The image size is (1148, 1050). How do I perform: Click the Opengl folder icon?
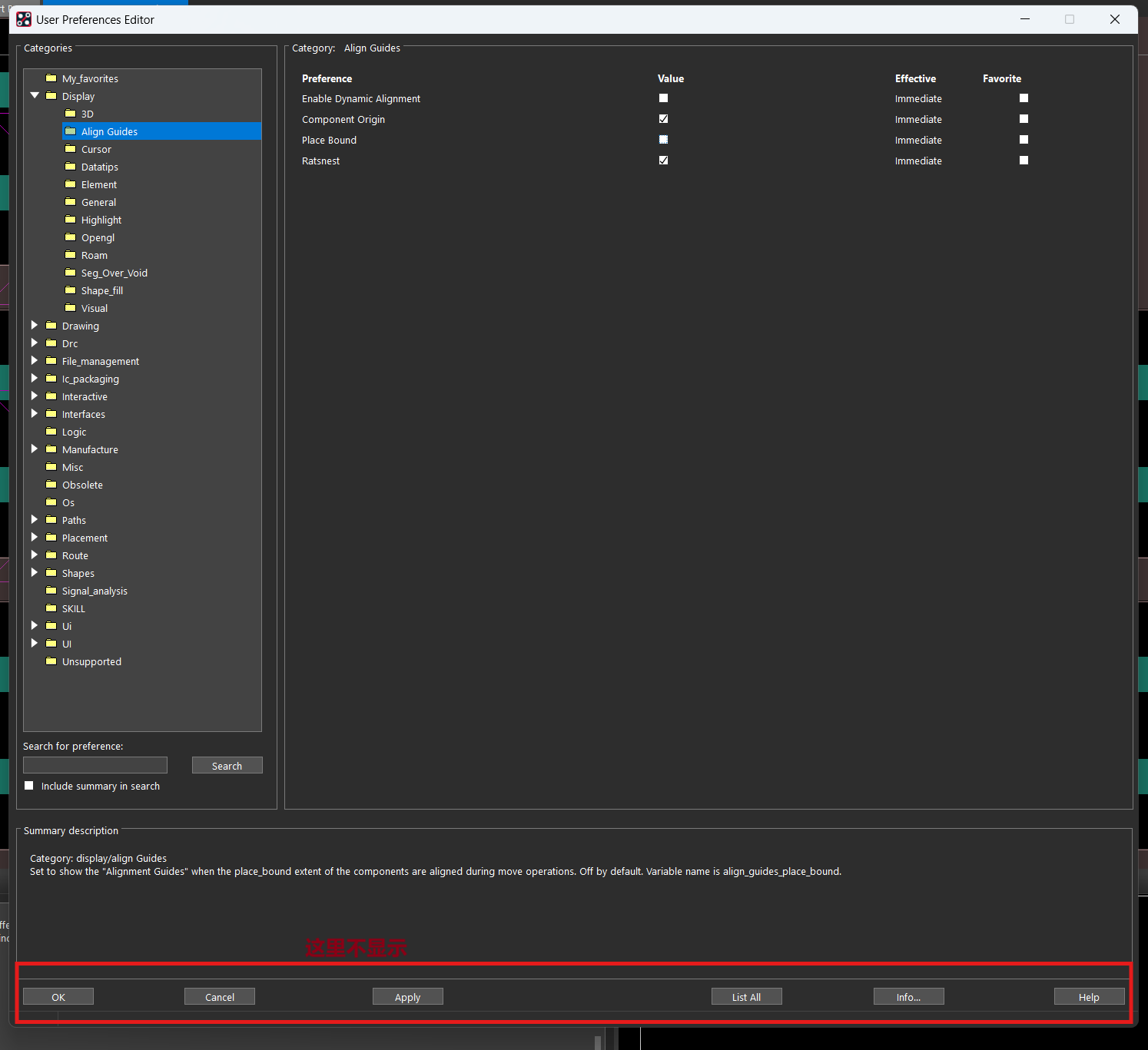coord(71,237)
